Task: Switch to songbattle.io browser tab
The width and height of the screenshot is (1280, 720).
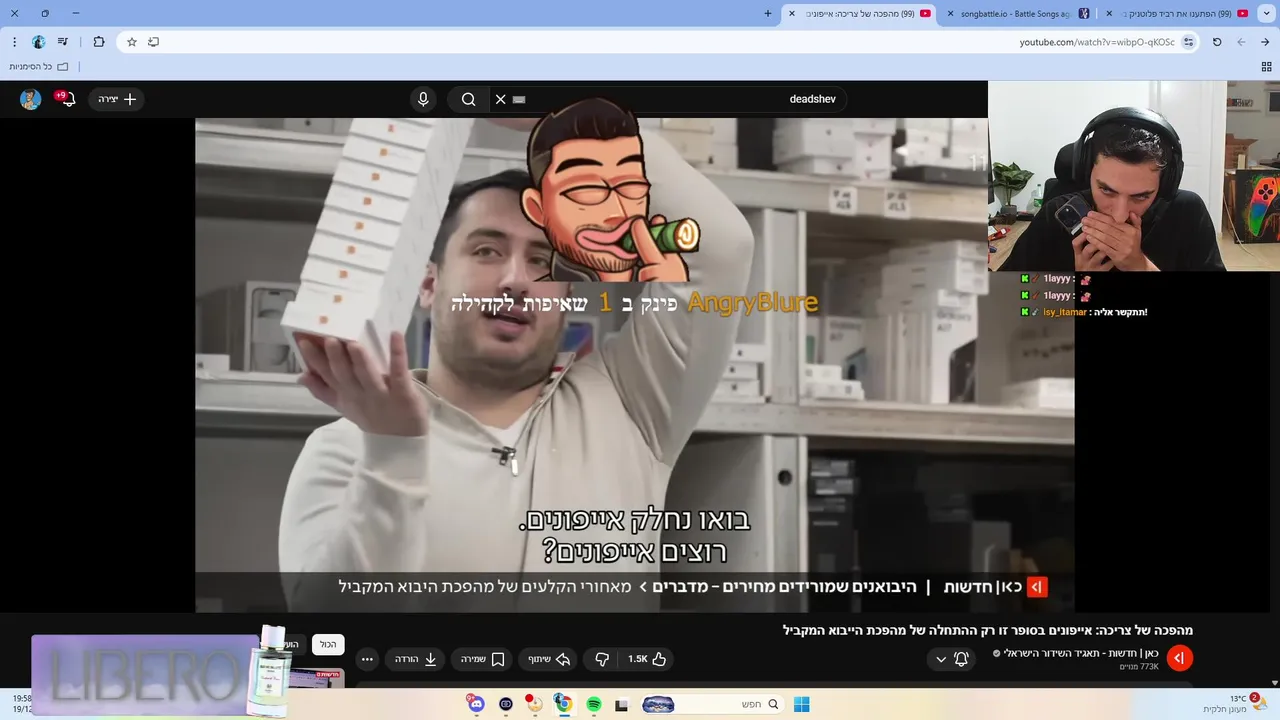Action: pos(1022,13)
